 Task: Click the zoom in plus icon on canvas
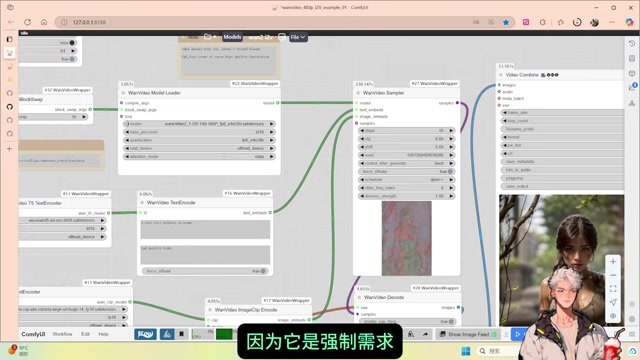pos(613,262)
